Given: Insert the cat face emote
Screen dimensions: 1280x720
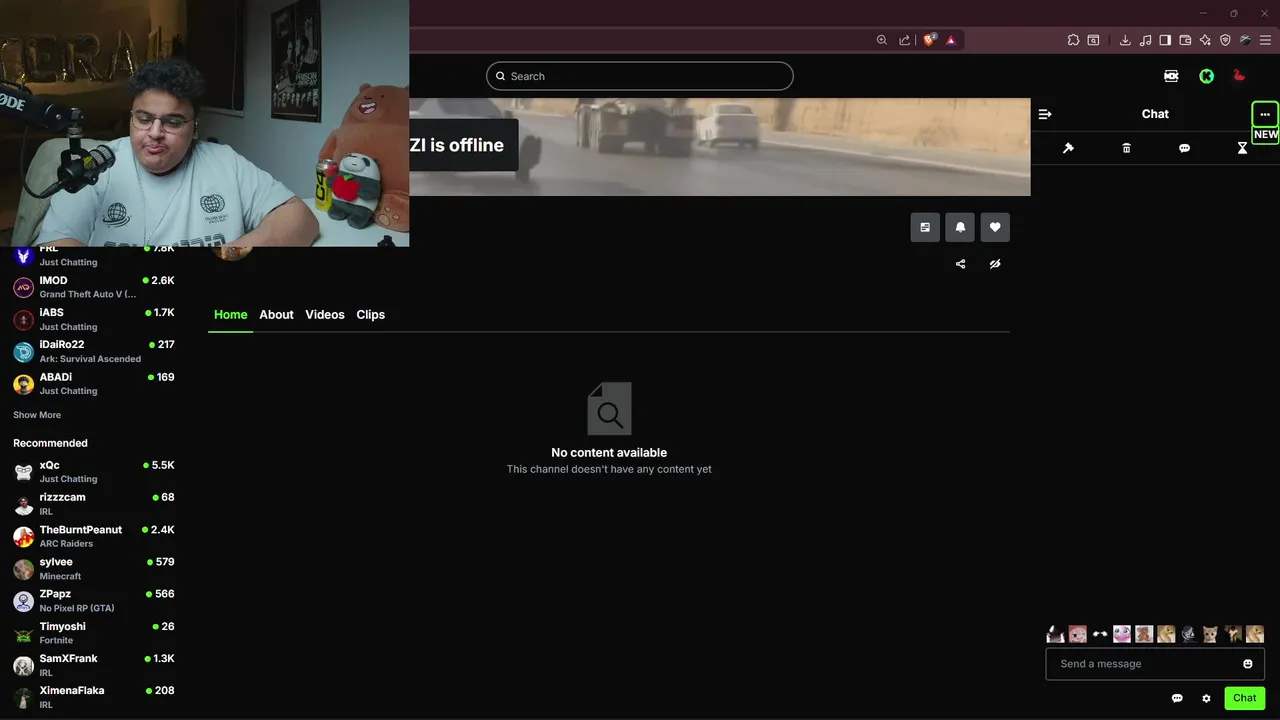Looking at the screenshot, I should [x=1211, y=634].
